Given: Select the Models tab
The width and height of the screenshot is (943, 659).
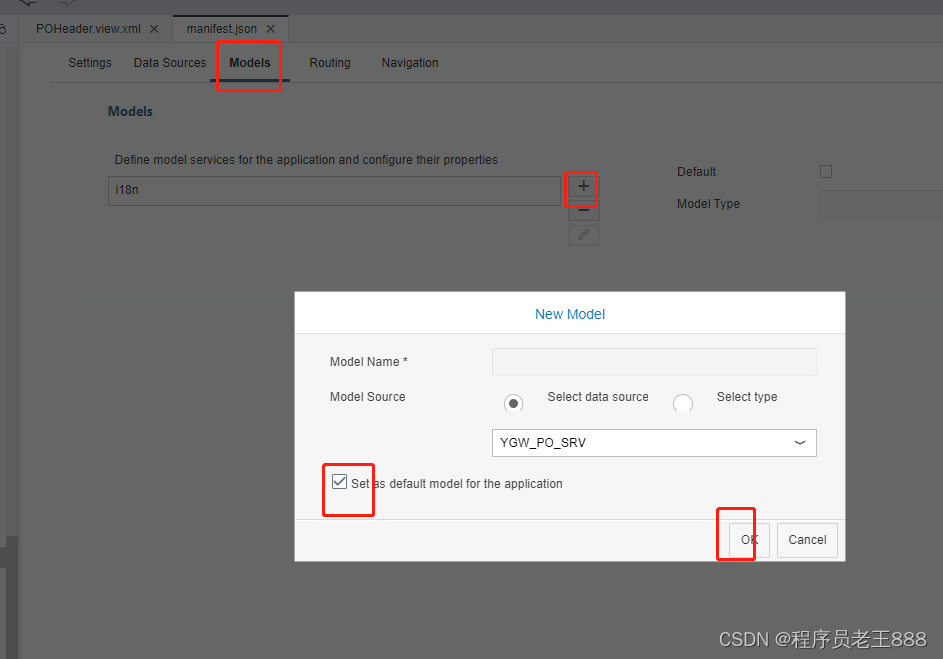Looking at the screenshot, I should pyautogui.click(x=250, y=63).
